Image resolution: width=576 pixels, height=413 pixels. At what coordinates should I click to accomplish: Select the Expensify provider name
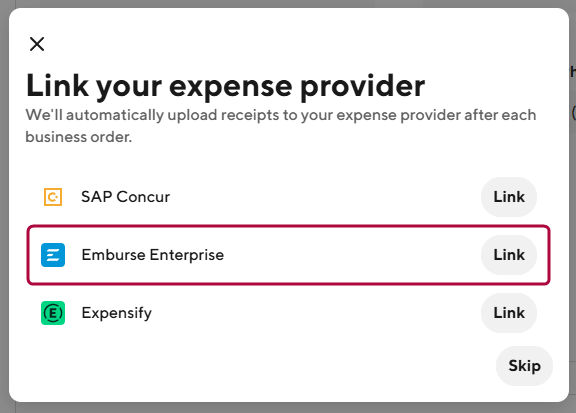pyautogui.click(x=116, y=313)
